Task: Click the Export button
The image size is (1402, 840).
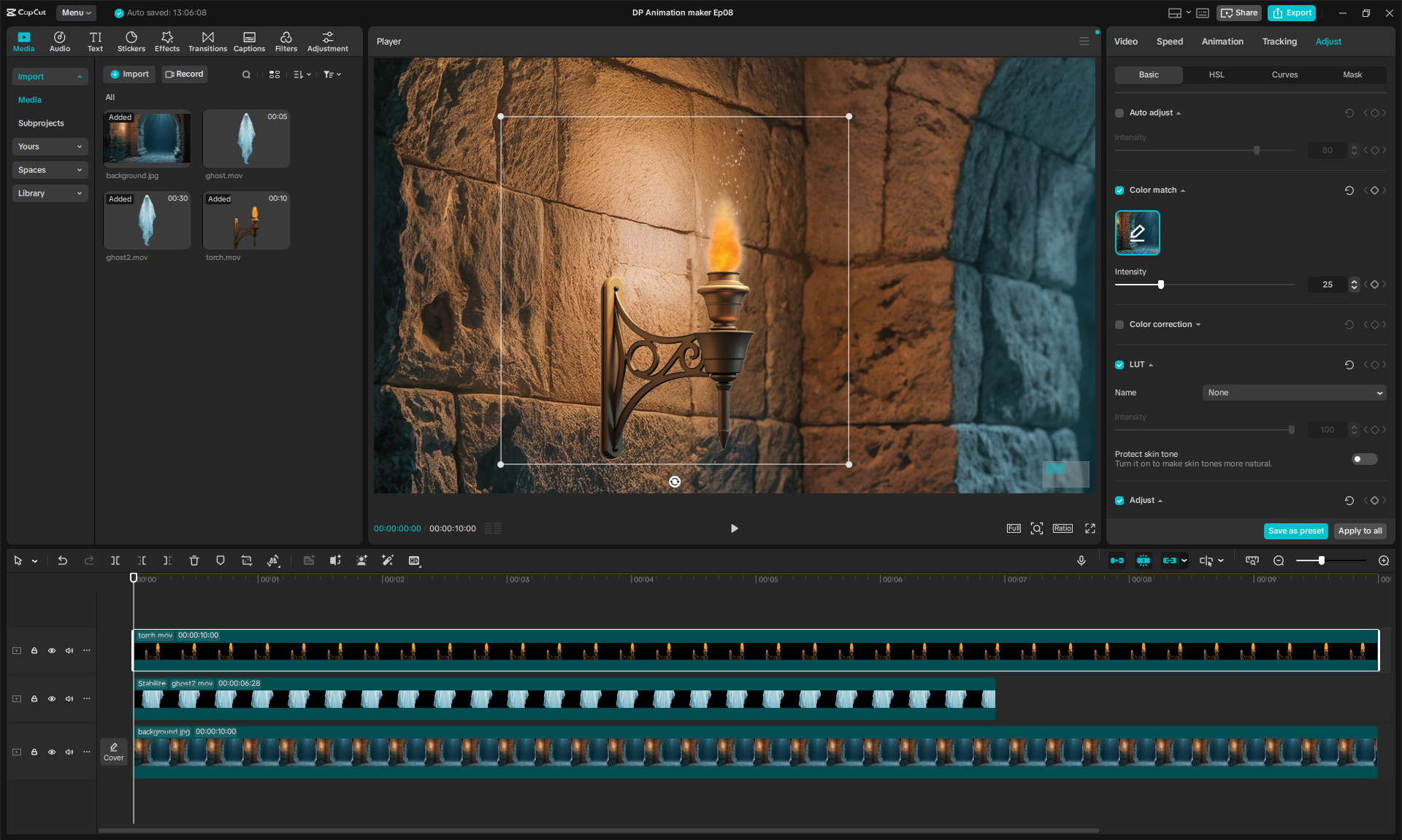Action: click(x=1292, y=12)
